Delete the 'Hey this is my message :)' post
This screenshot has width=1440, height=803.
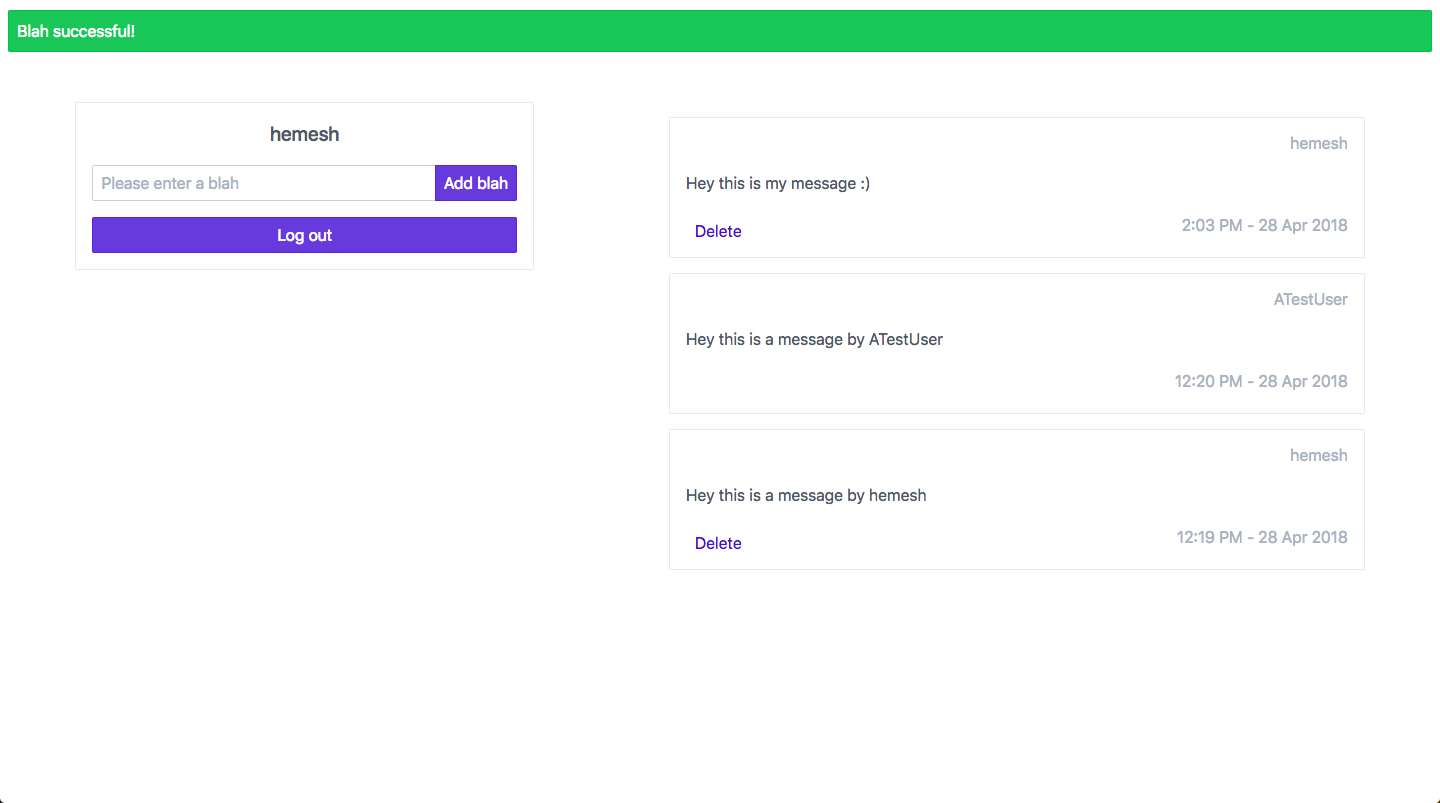718,231
